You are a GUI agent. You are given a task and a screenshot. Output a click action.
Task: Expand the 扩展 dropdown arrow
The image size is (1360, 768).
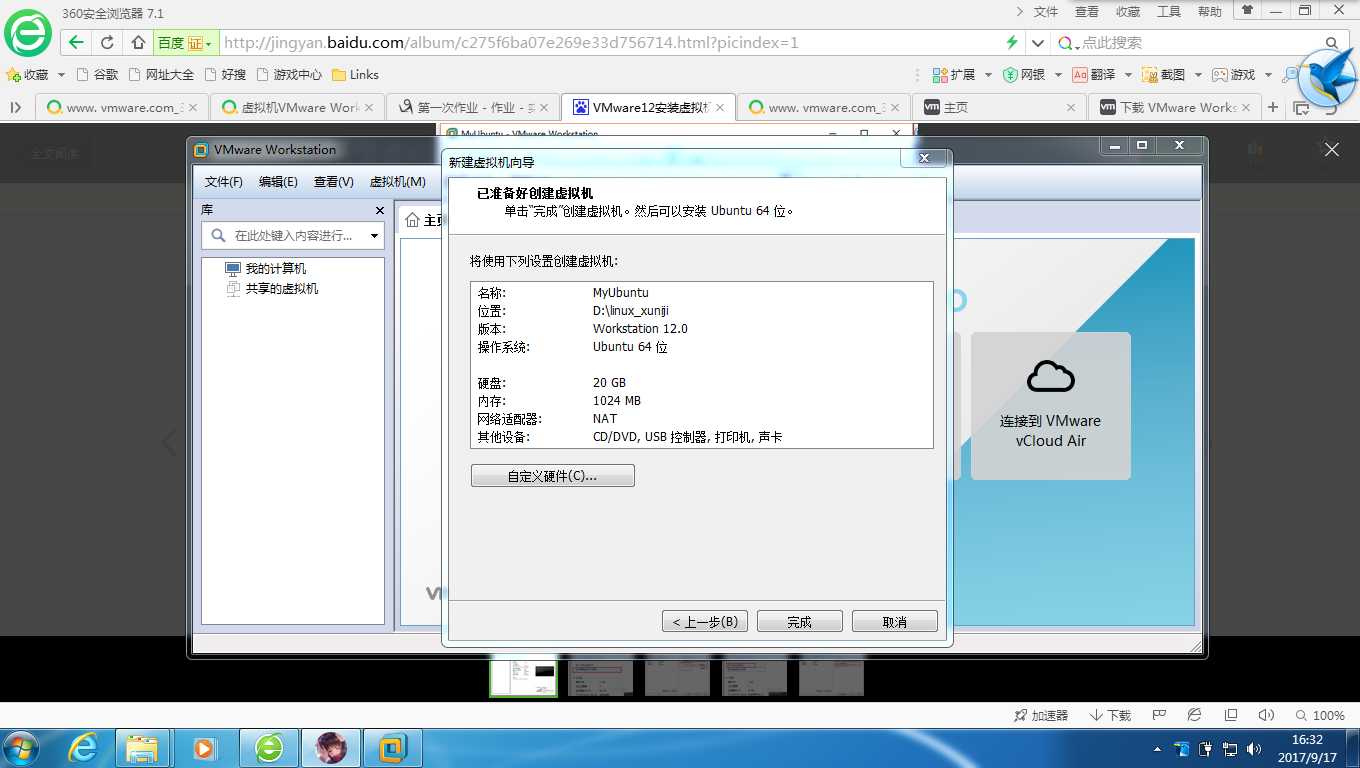[988, 75]
